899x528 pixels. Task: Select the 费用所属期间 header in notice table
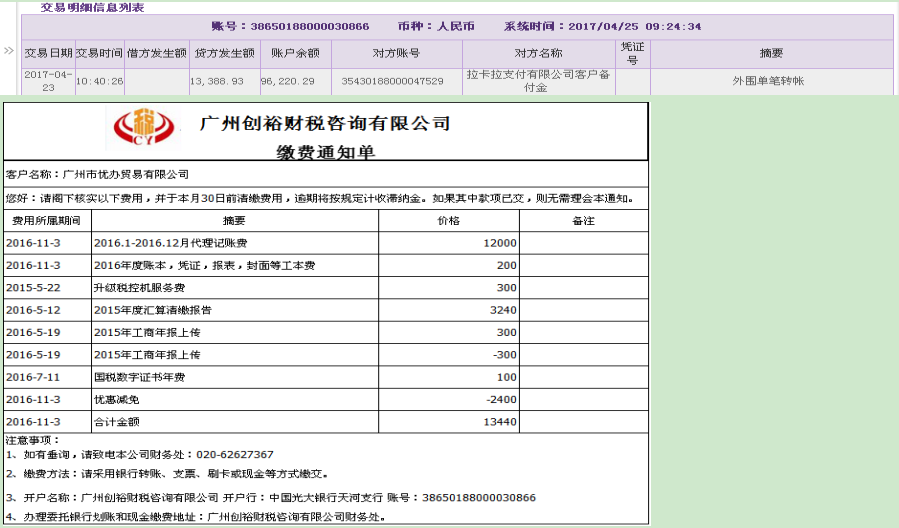coord(47,221)
